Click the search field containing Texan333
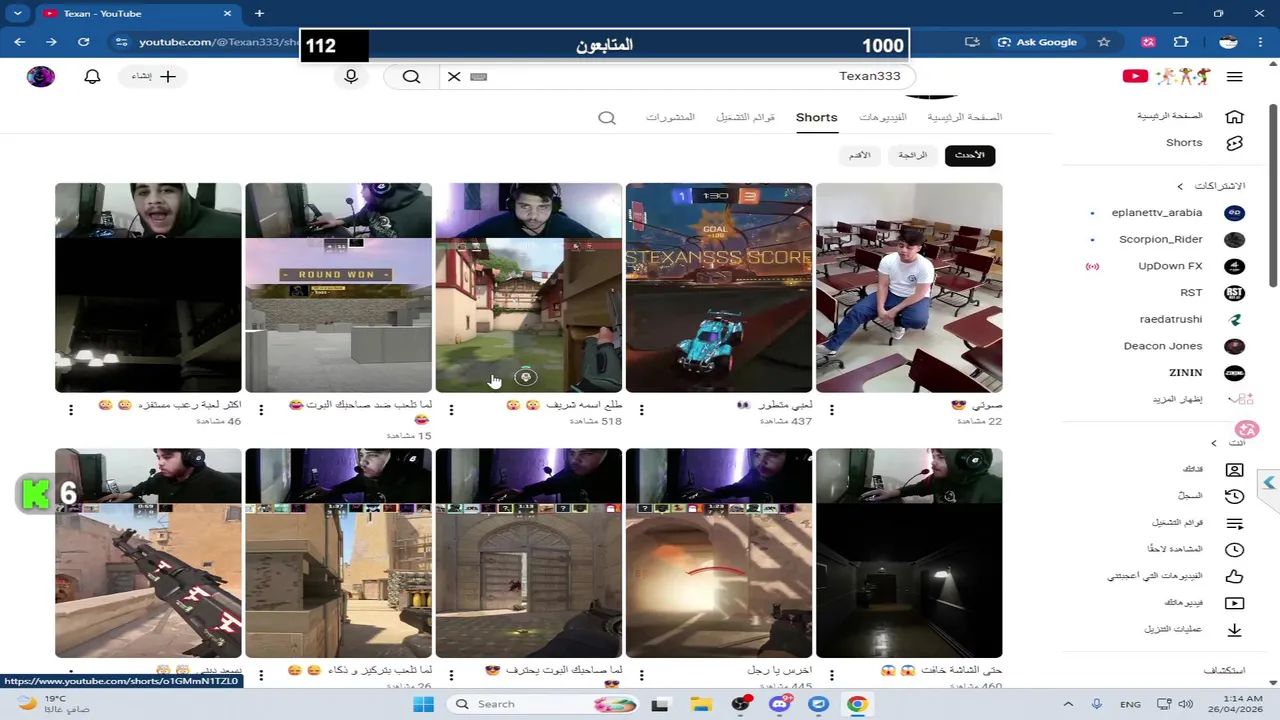The image size is (1280, 720). coord(676,77)
